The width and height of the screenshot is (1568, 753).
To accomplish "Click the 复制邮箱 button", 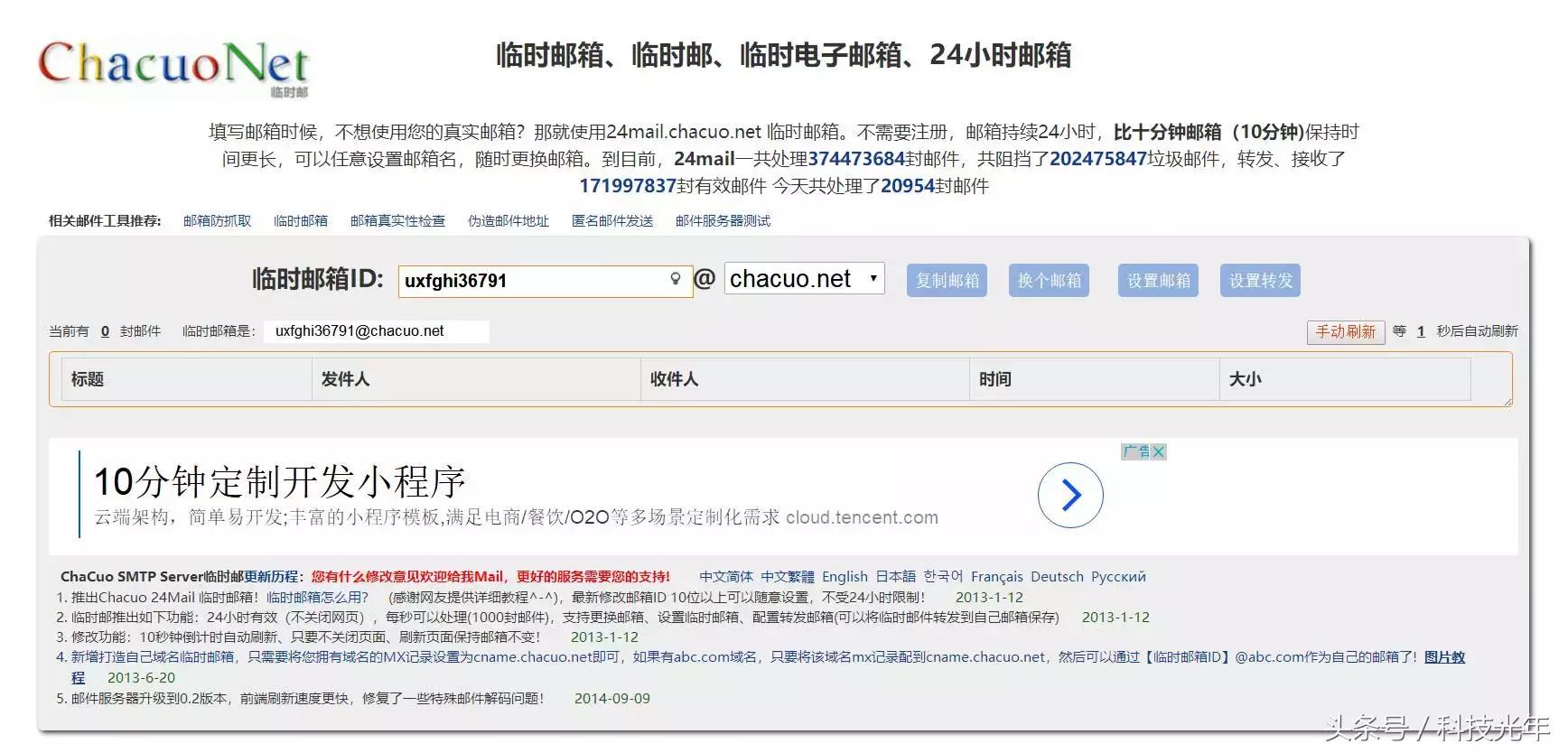I will (x=947, y=281).
